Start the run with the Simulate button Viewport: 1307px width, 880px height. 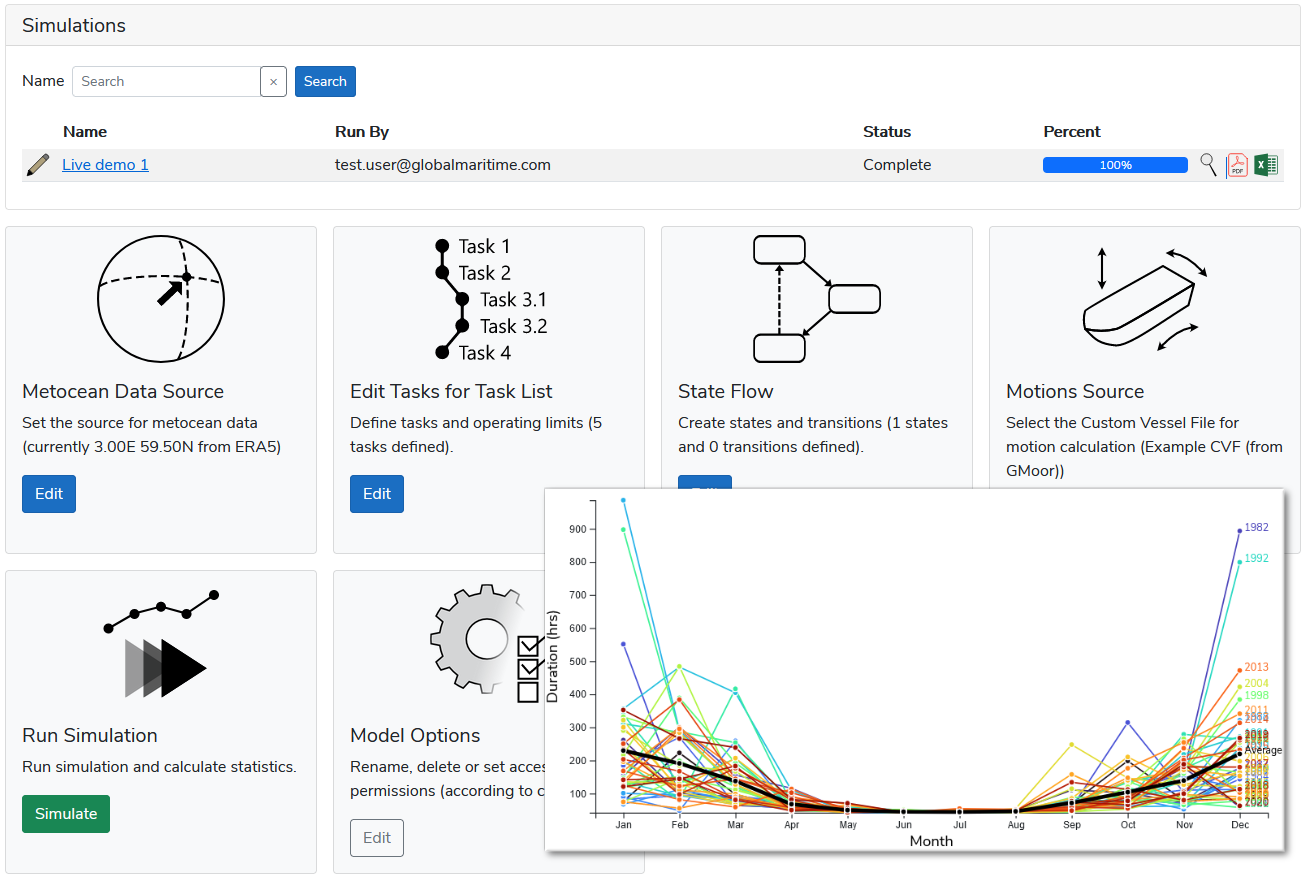coord(66,814)
